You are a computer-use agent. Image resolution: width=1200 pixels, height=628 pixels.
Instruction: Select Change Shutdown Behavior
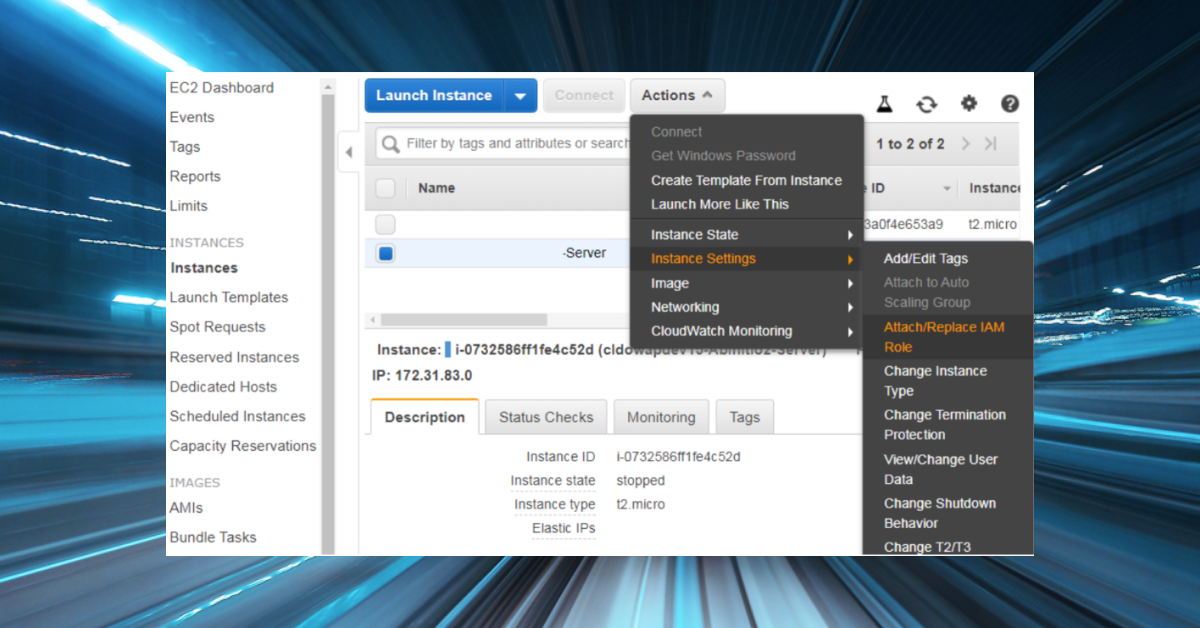tap(940, 513)
